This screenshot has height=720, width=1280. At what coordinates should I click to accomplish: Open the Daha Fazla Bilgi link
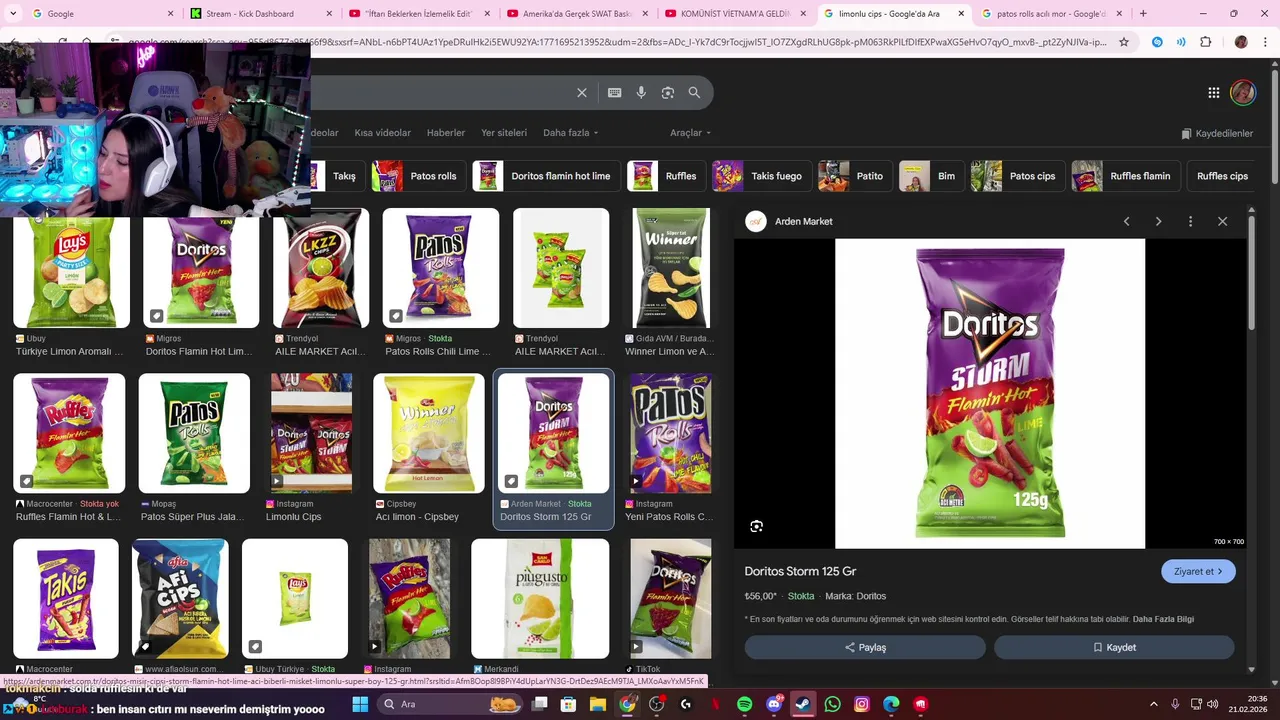1163,619
